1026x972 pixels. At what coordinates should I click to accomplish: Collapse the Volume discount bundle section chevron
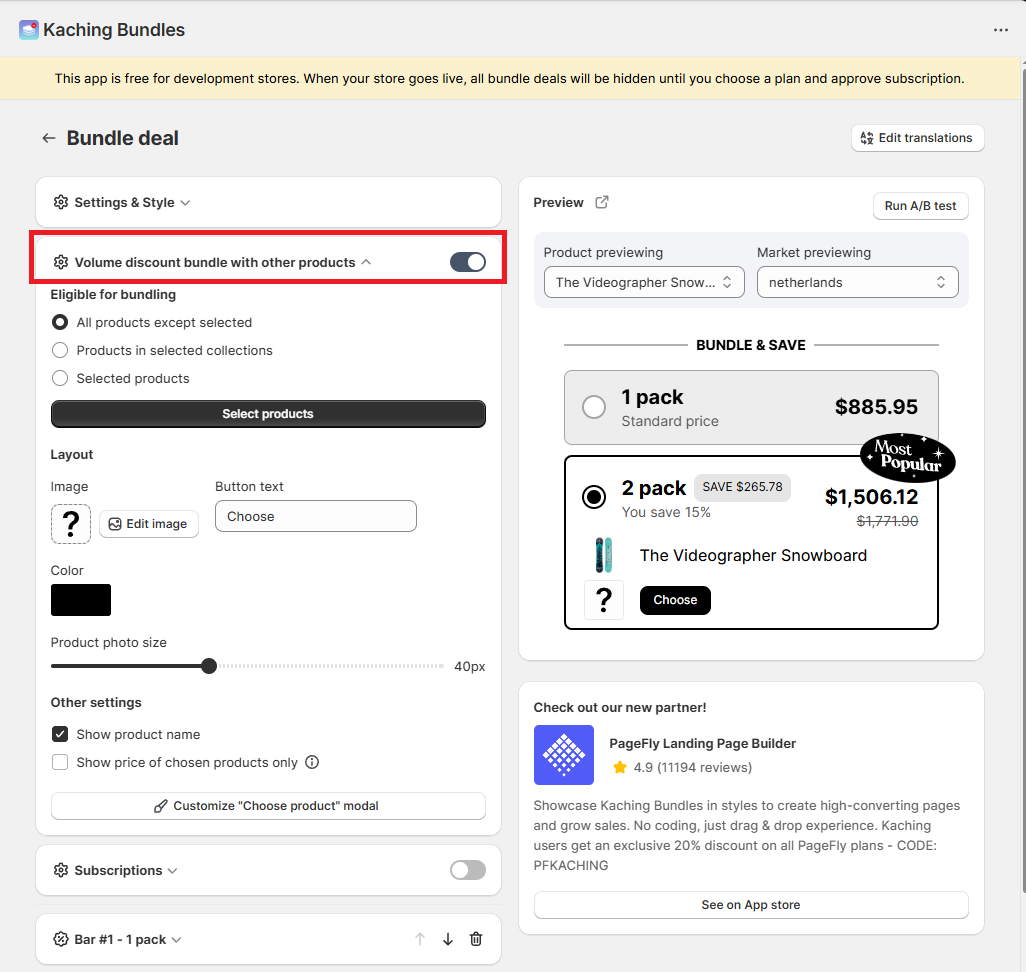pos(366,262)
